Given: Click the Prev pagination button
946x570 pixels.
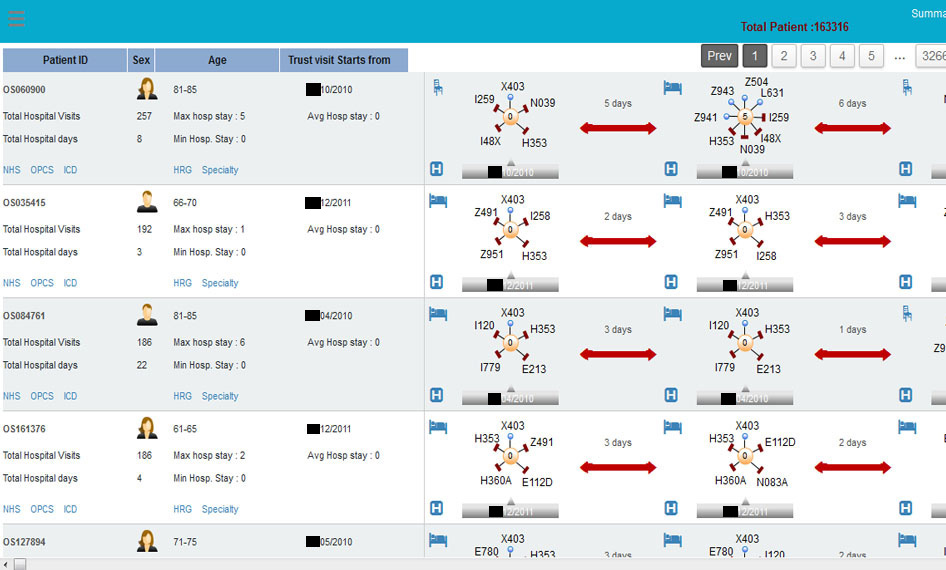Looking at the screenshot, I should pyautogui.click(x=719, y=56).
